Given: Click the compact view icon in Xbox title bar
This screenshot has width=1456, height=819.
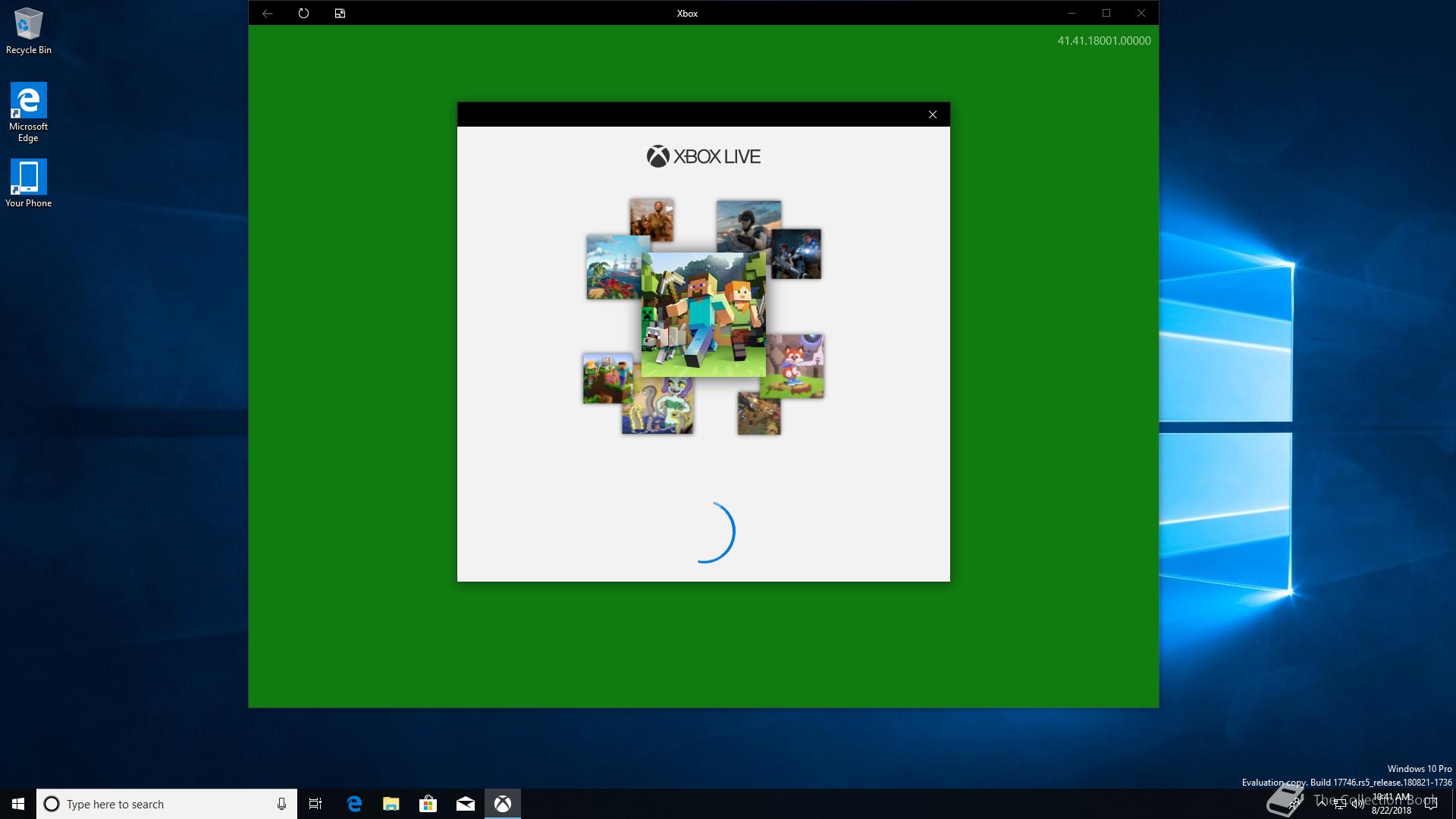Looking at the screenshot, I should click(340, 13).
